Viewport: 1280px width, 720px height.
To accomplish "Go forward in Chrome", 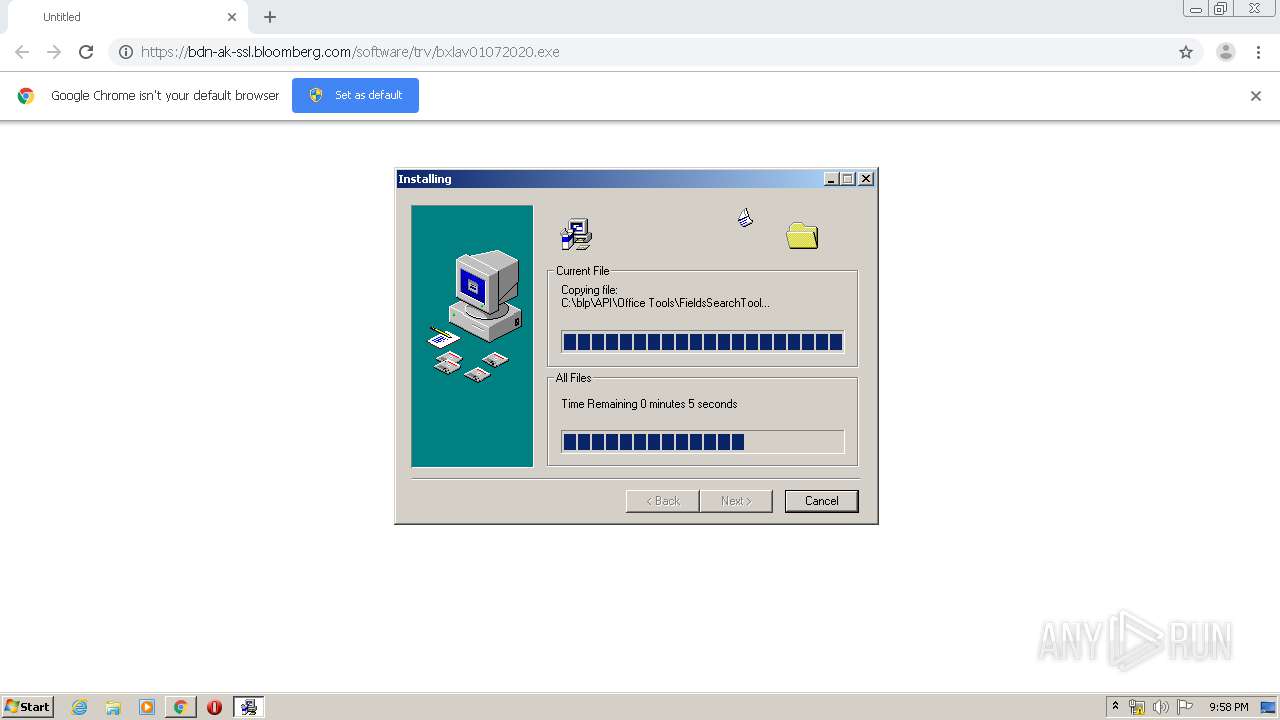I will click(x=54, y=52).
